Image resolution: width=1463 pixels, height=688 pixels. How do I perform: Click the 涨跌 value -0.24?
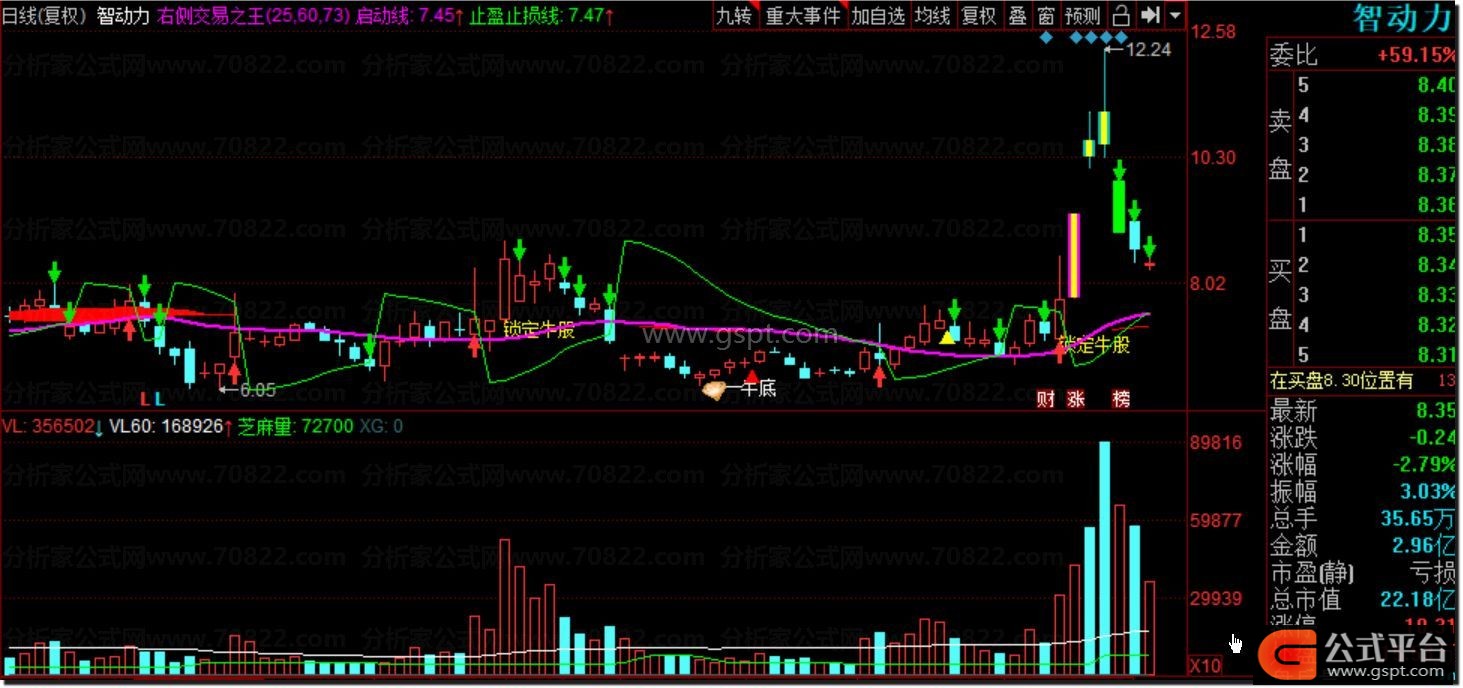1432,438
